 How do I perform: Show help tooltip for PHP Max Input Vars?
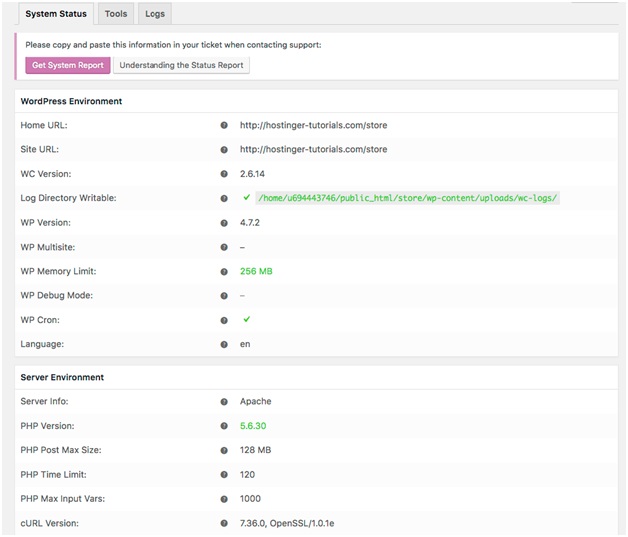click(x=224, y=499)
